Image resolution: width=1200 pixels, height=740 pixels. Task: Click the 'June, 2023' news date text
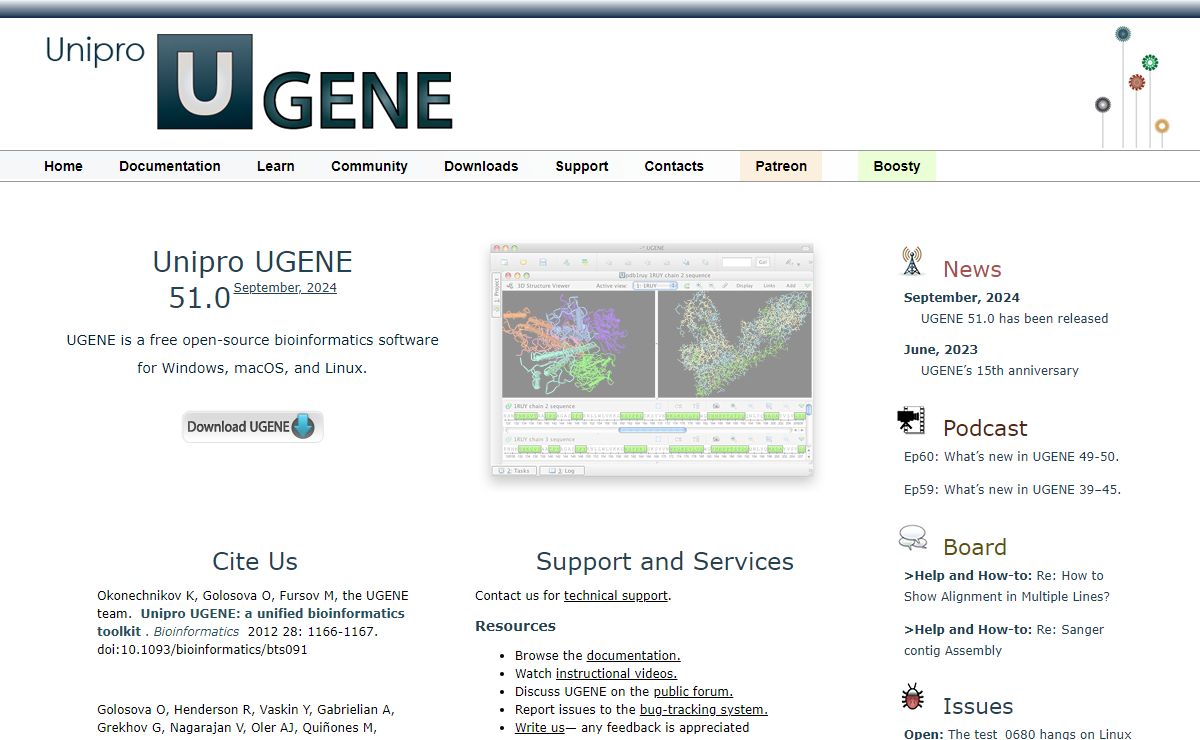tap(941, 349)
